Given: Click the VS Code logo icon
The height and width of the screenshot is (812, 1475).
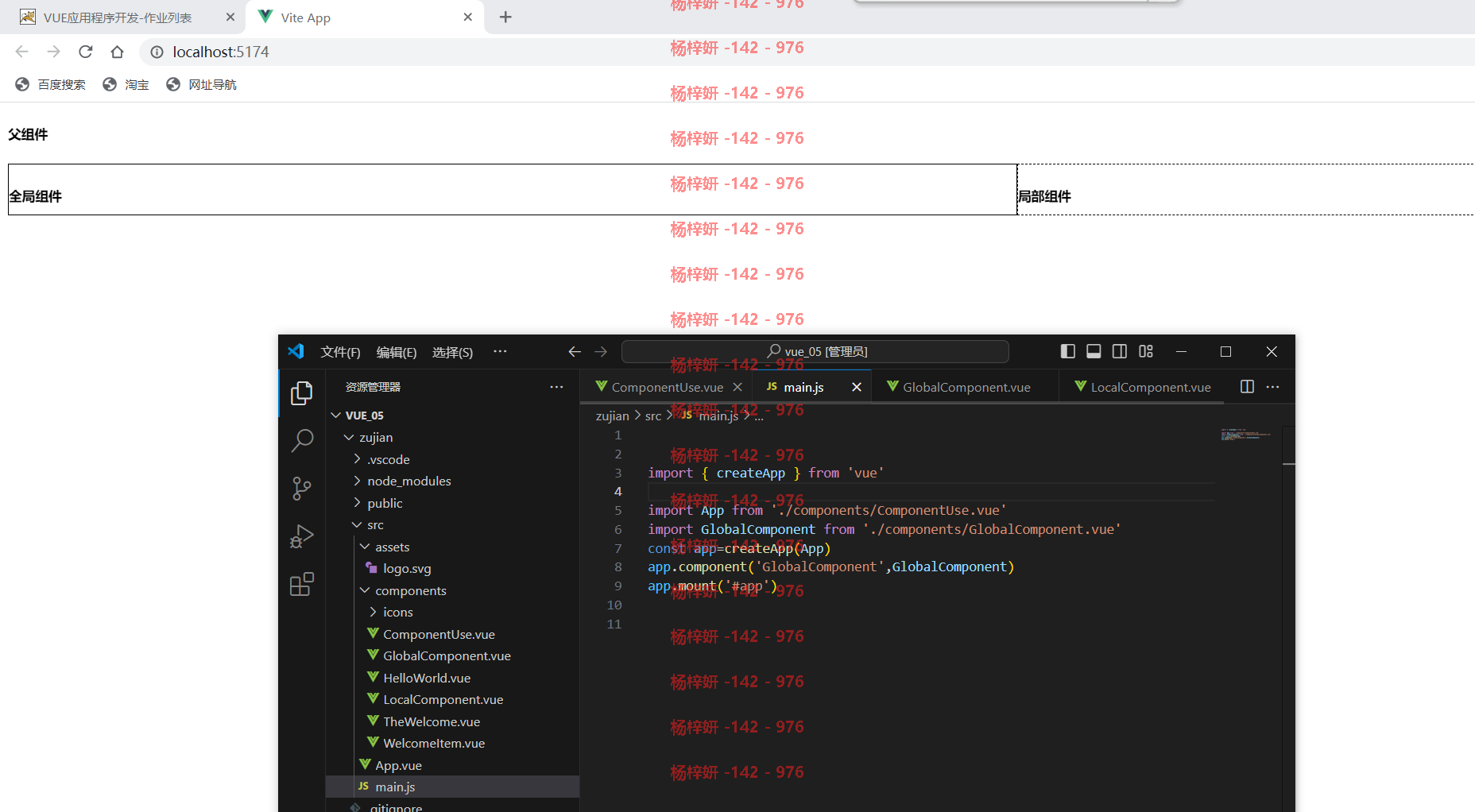Looking at the screenshot, I should tap(296, 351).
